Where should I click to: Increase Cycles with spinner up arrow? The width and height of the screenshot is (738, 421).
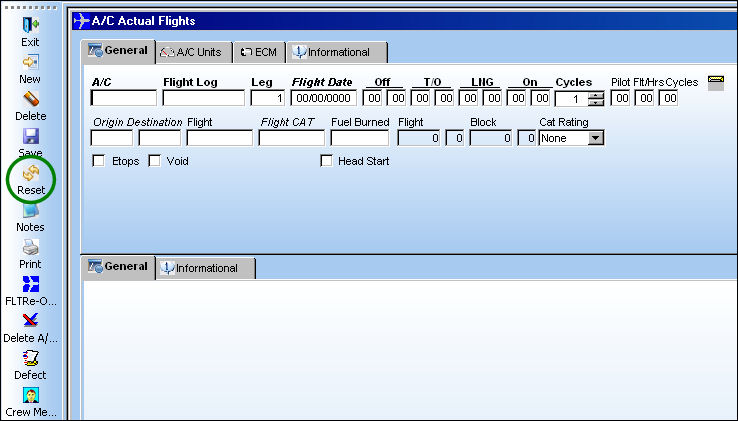click(x=596, y=95)
